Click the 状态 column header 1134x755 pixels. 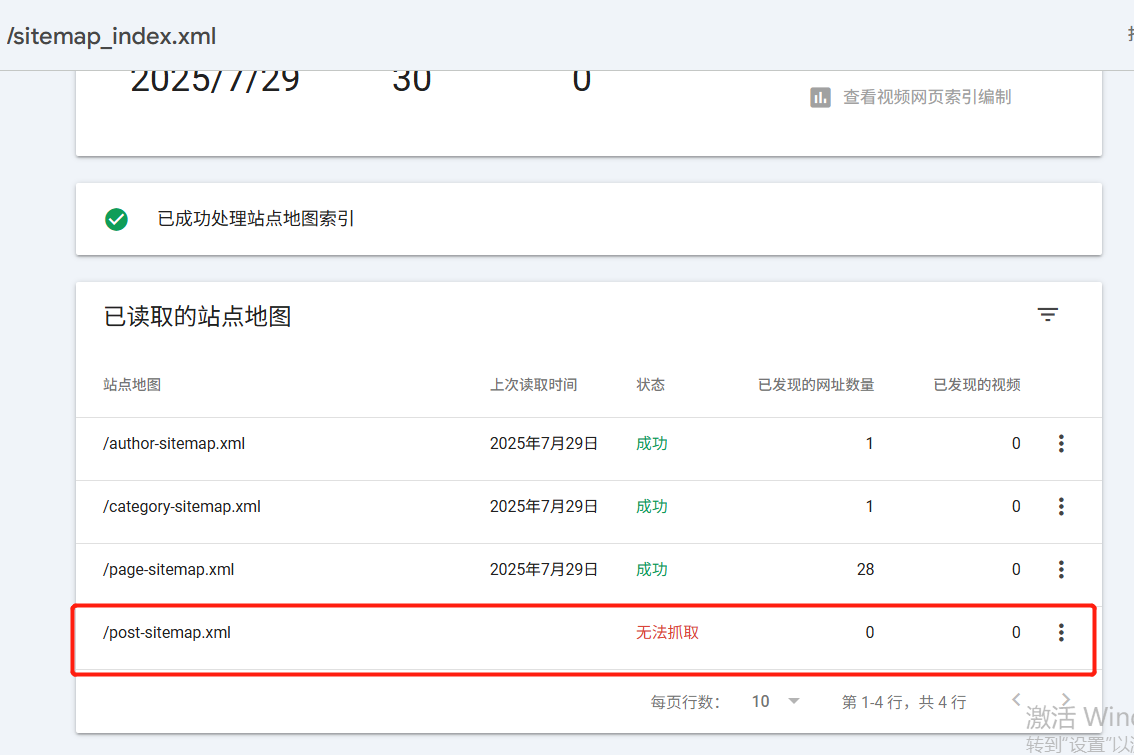point(650,384)
